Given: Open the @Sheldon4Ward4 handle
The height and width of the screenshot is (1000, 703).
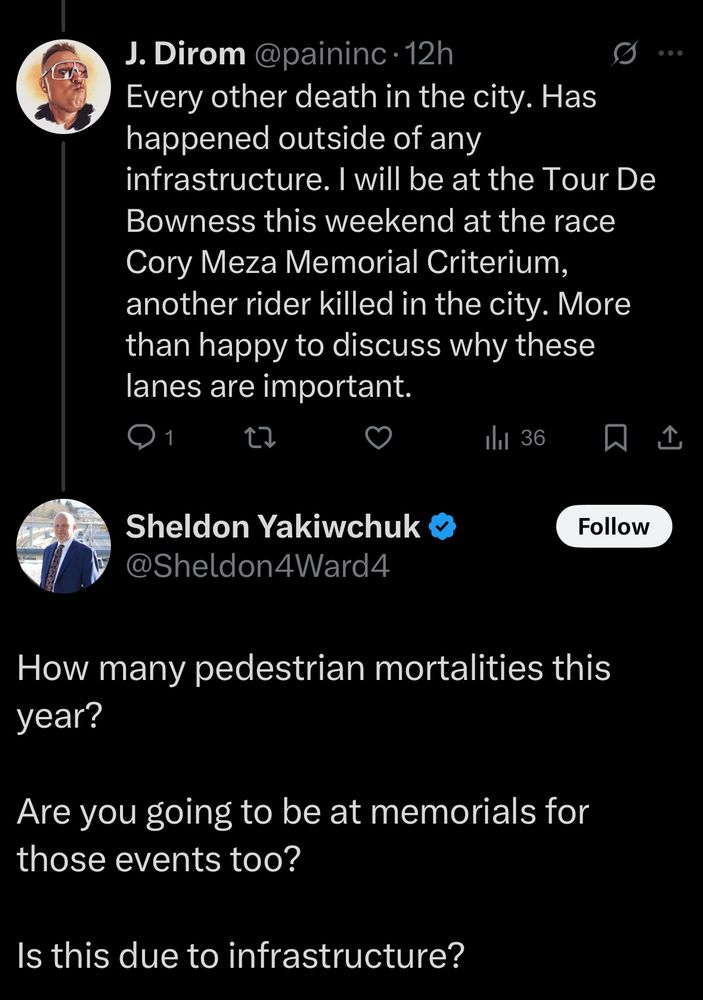Looking at the screenshot, I should 257,567.
